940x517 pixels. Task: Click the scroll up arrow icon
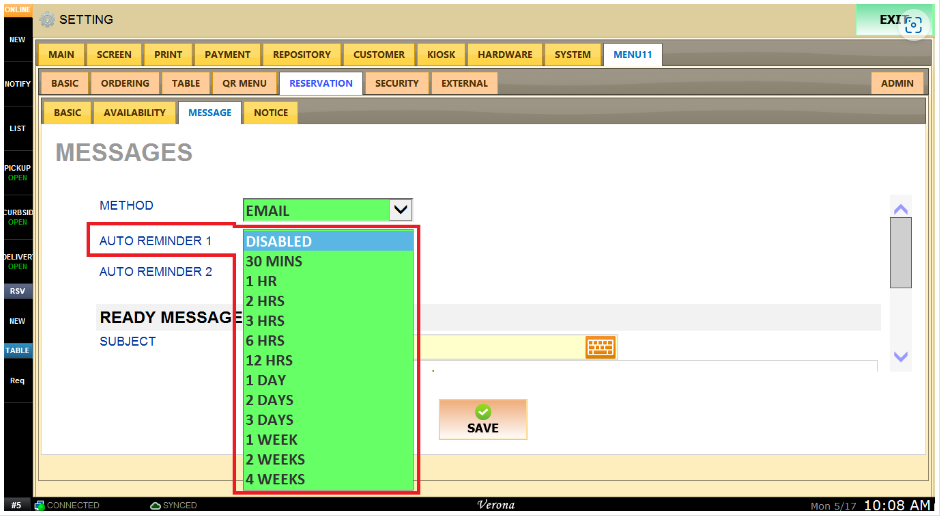tap(900, 208)
